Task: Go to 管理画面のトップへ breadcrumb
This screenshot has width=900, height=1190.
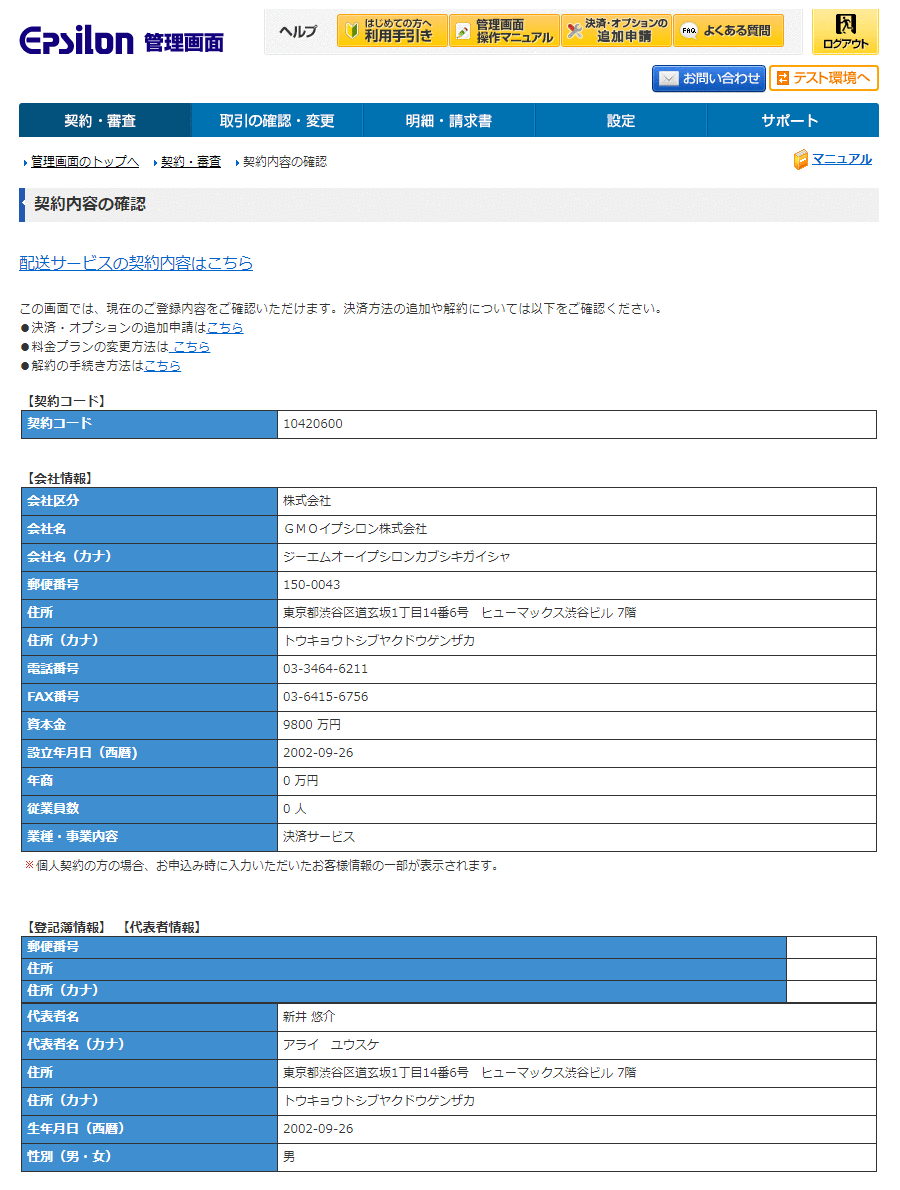Action: (x=85, y=162)
